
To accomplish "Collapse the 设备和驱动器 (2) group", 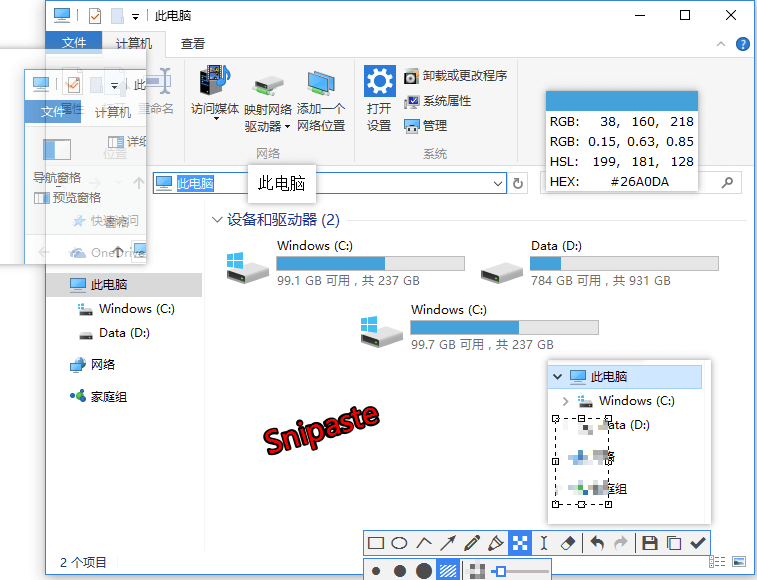I will click(x=217, y=220).
